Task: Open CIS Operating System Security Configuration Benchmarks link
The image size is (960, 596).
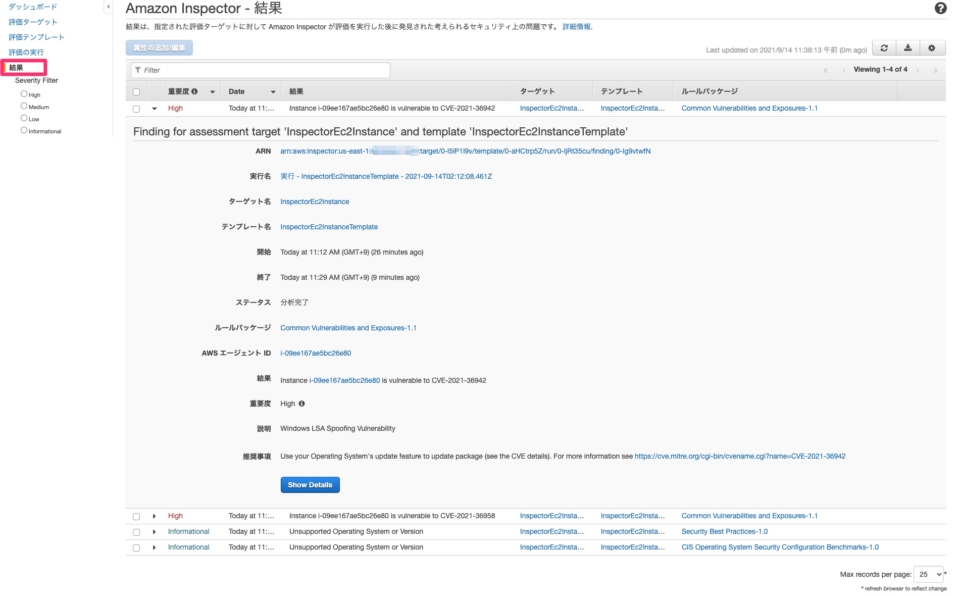Action: click(779, 547)
